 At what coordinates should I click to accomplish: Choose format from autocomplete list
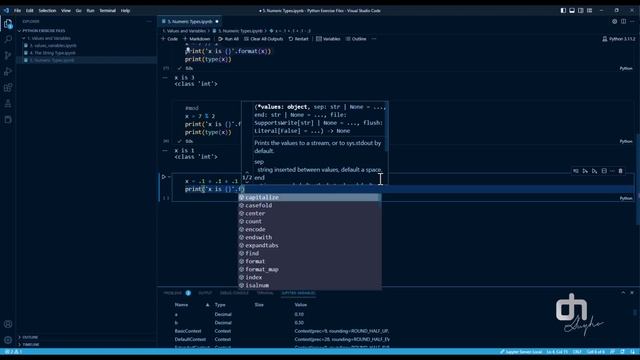coord(310,261)
